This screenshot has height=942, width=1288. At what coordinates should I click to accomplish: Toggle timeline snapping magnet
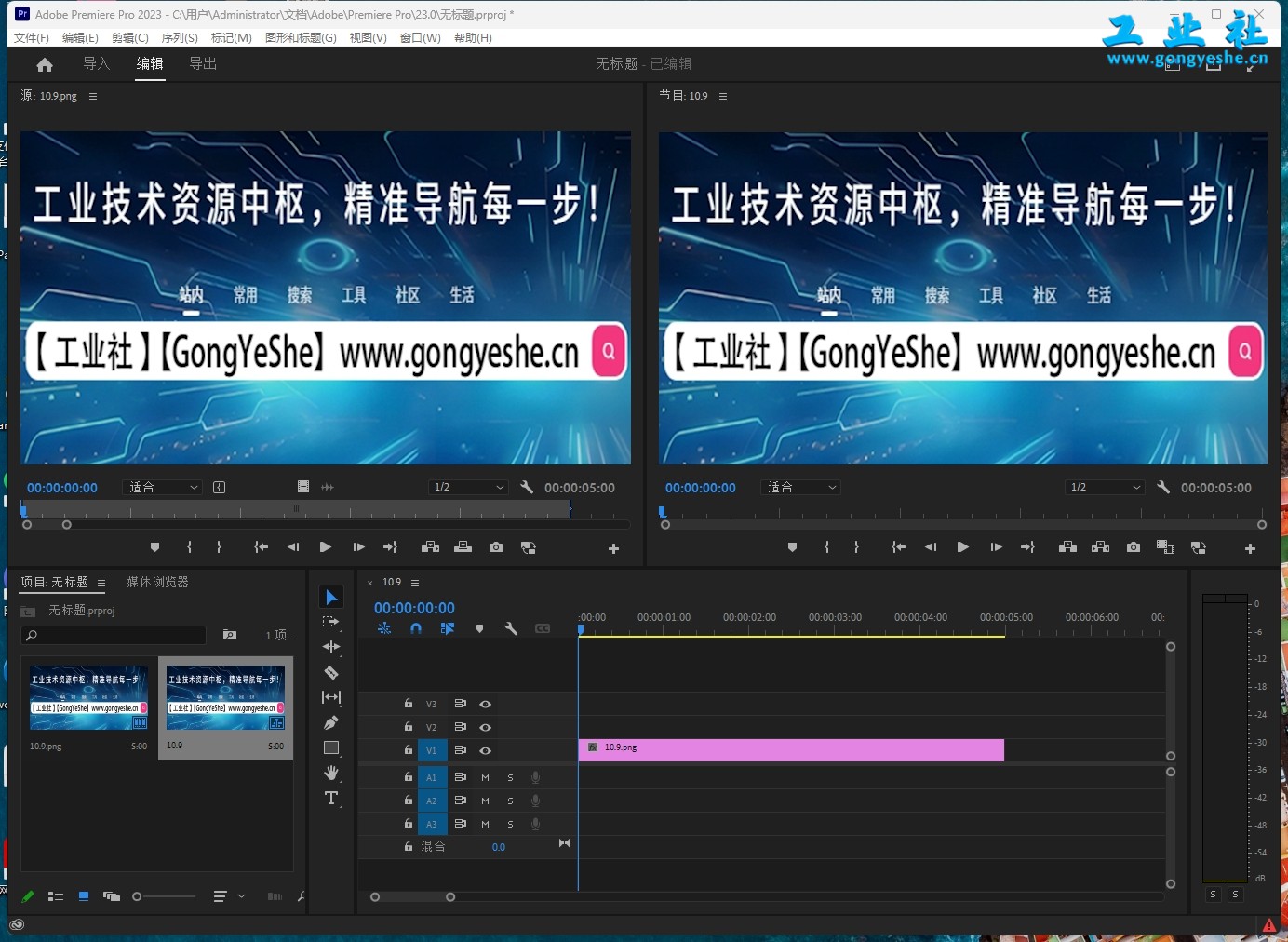click(x=416, y=628)
